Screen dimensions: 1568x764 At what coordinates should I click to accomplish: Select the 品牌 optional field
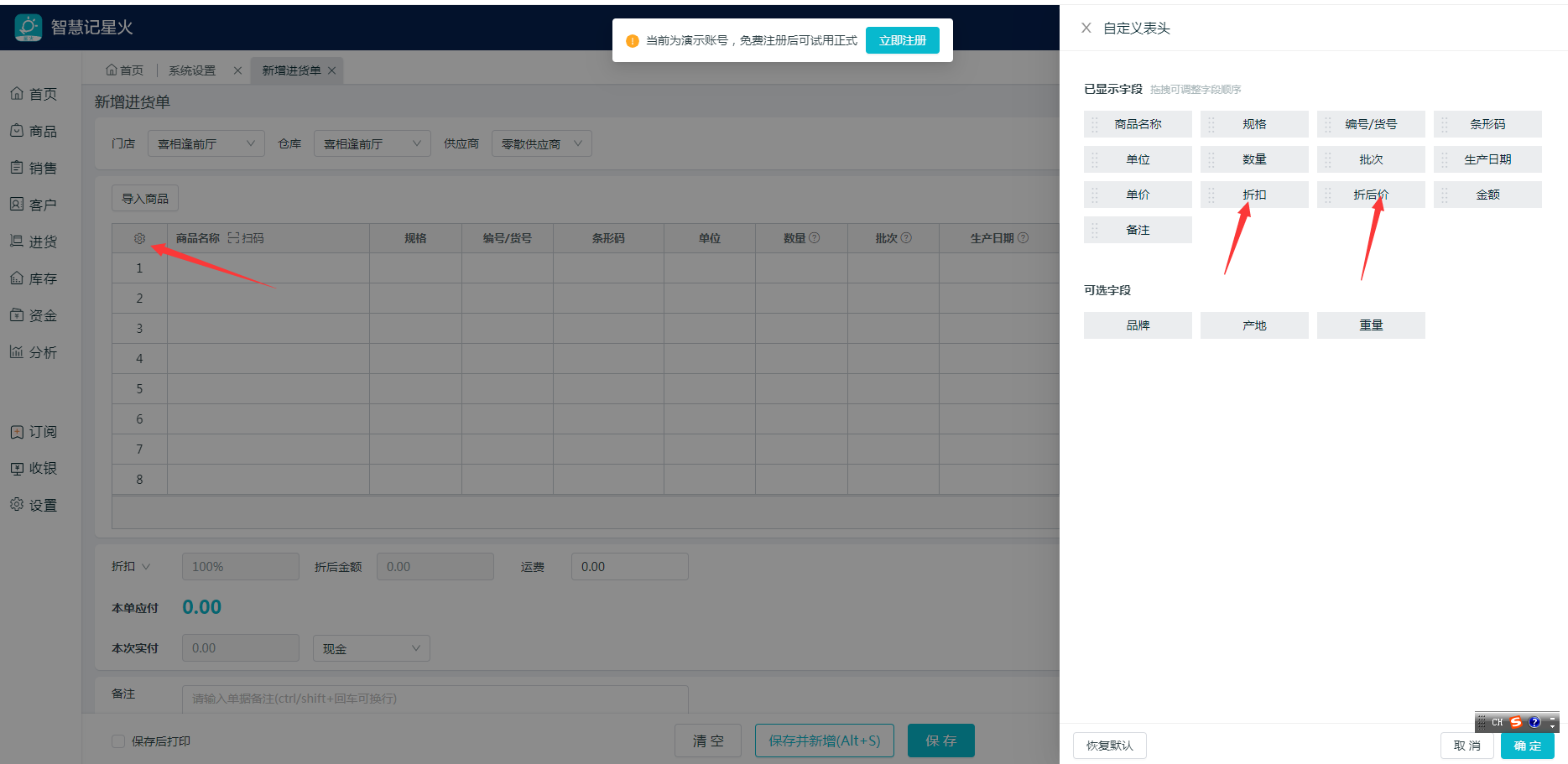1137,325
